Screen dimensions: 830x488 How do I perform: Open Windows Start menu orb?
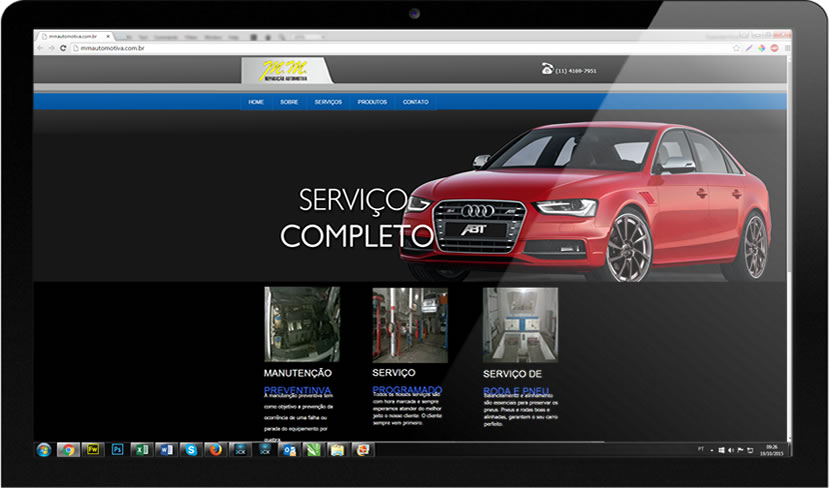(44, 450)
